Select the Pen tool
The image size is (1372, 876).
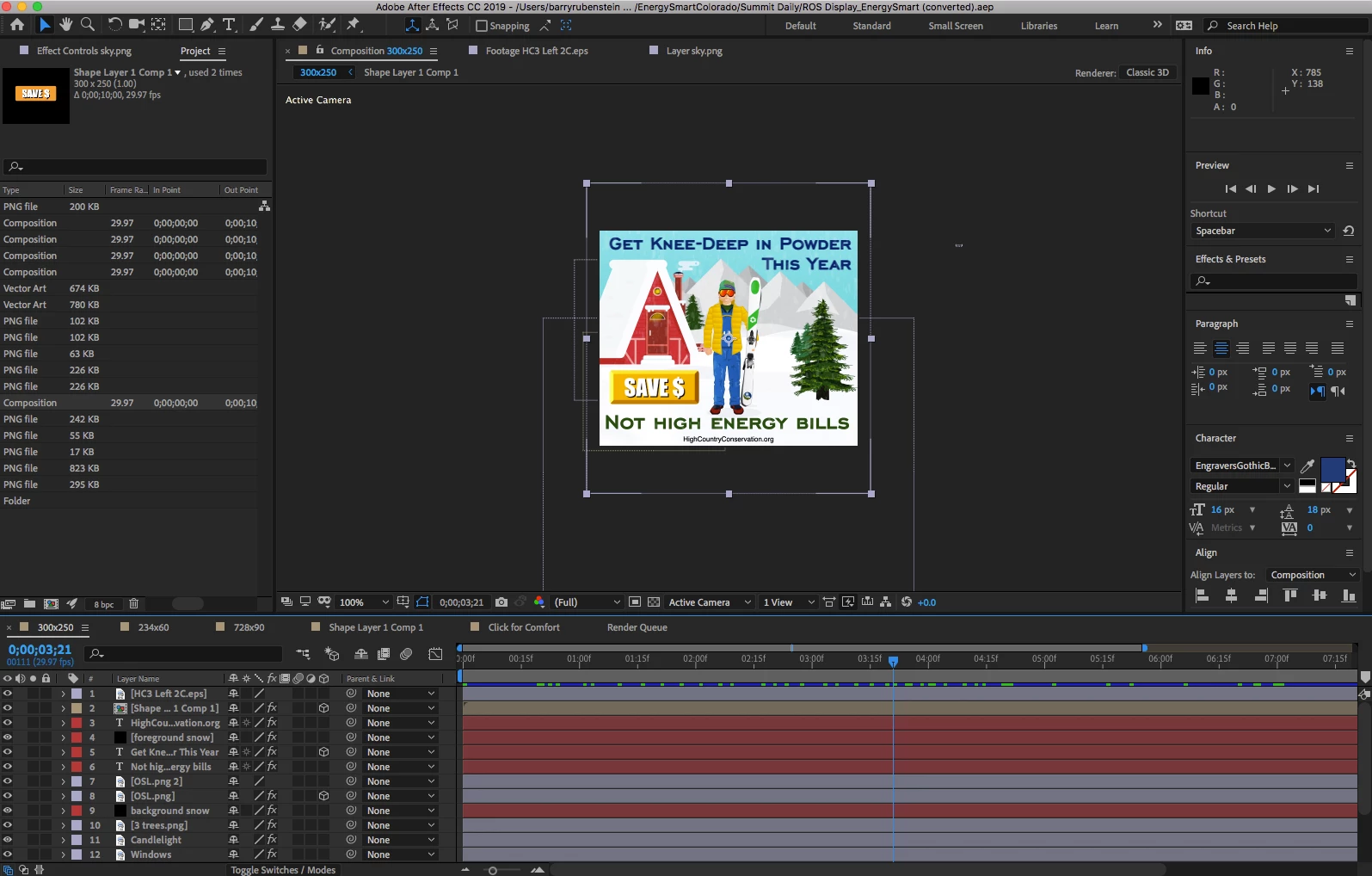[207, 25]
